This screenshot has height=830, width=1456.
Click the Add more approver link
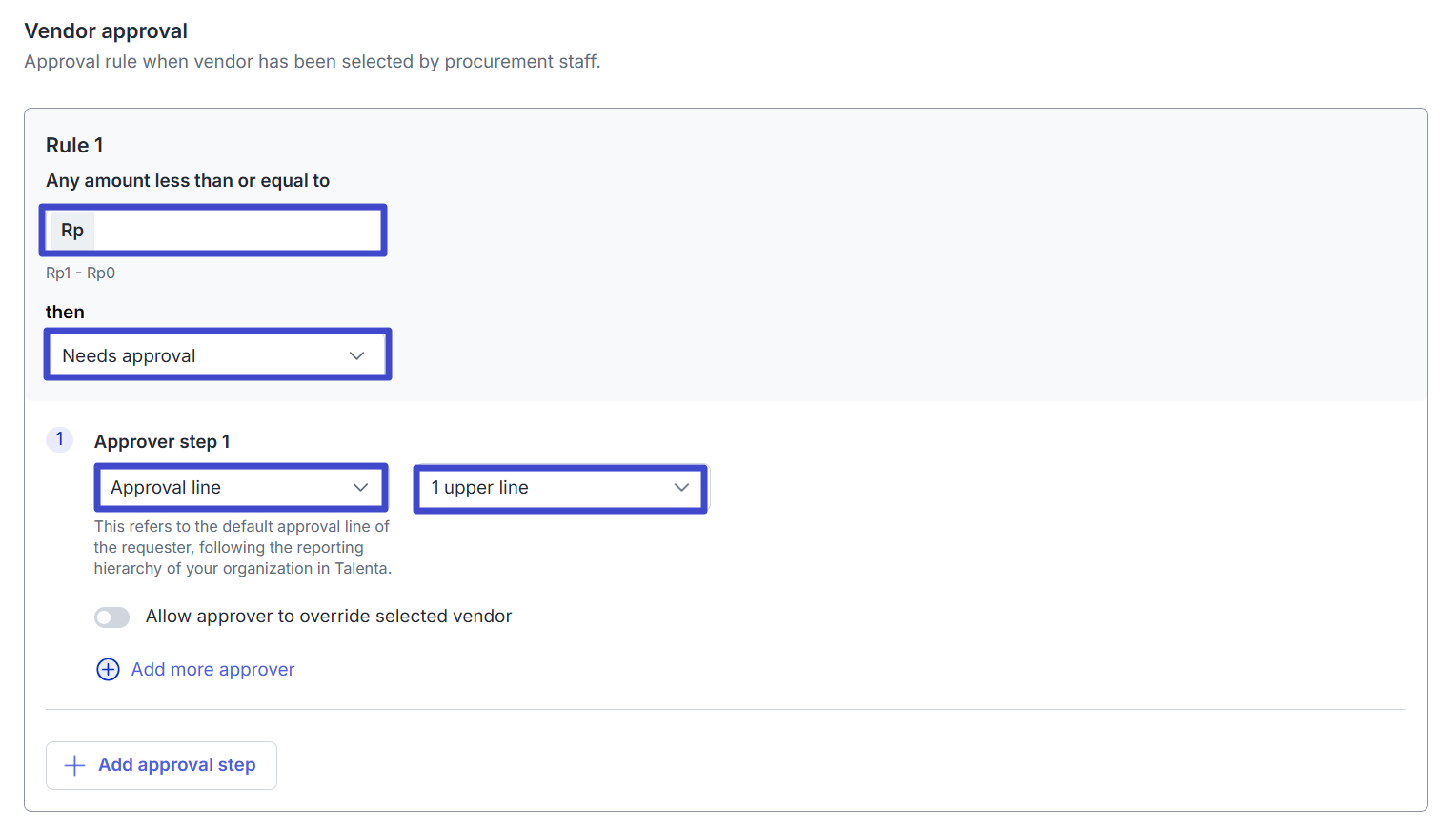[212, 670]
